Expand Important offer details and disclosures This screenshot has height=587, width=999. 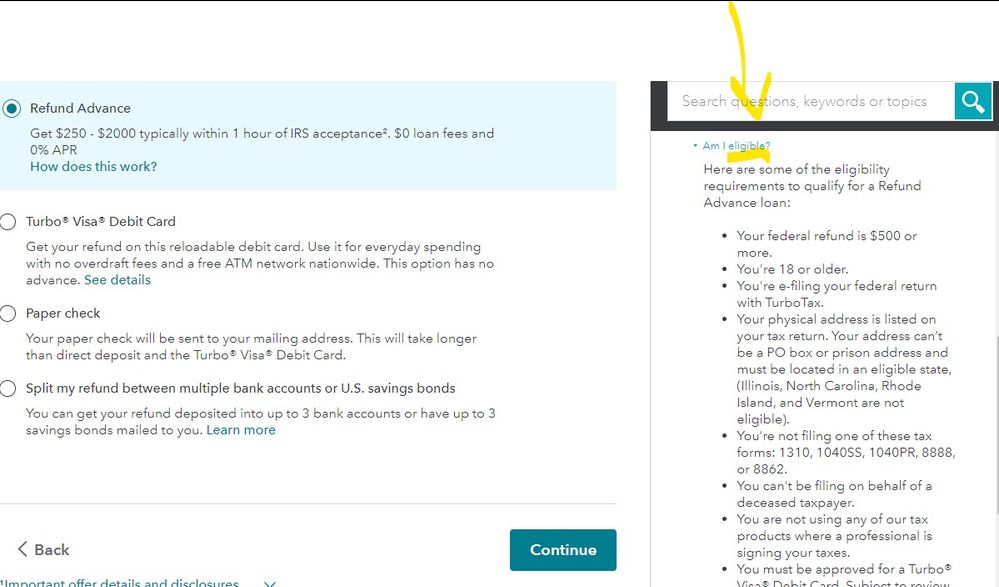click(140, 583)
